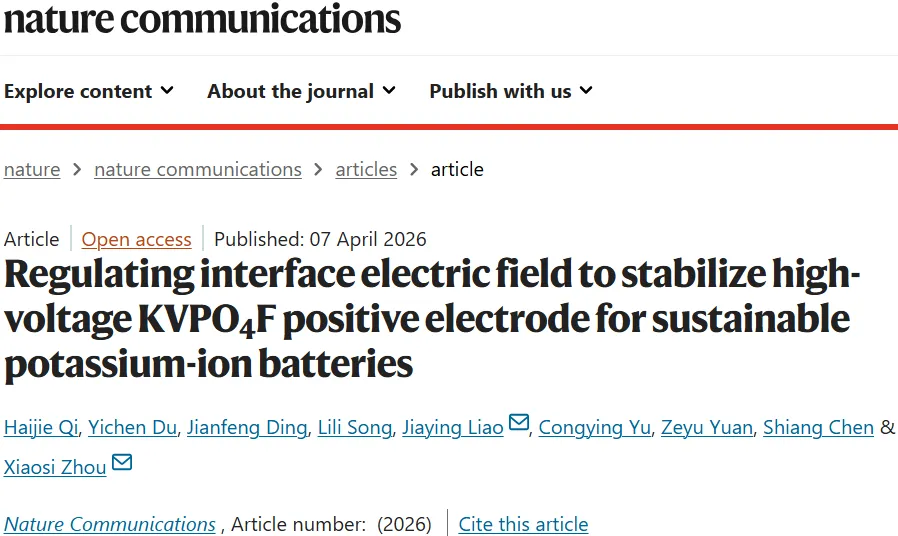The height and width of the screenshot is (536, 898).
Task: Open Shiang Chen author link
Action: pos(818,428)
